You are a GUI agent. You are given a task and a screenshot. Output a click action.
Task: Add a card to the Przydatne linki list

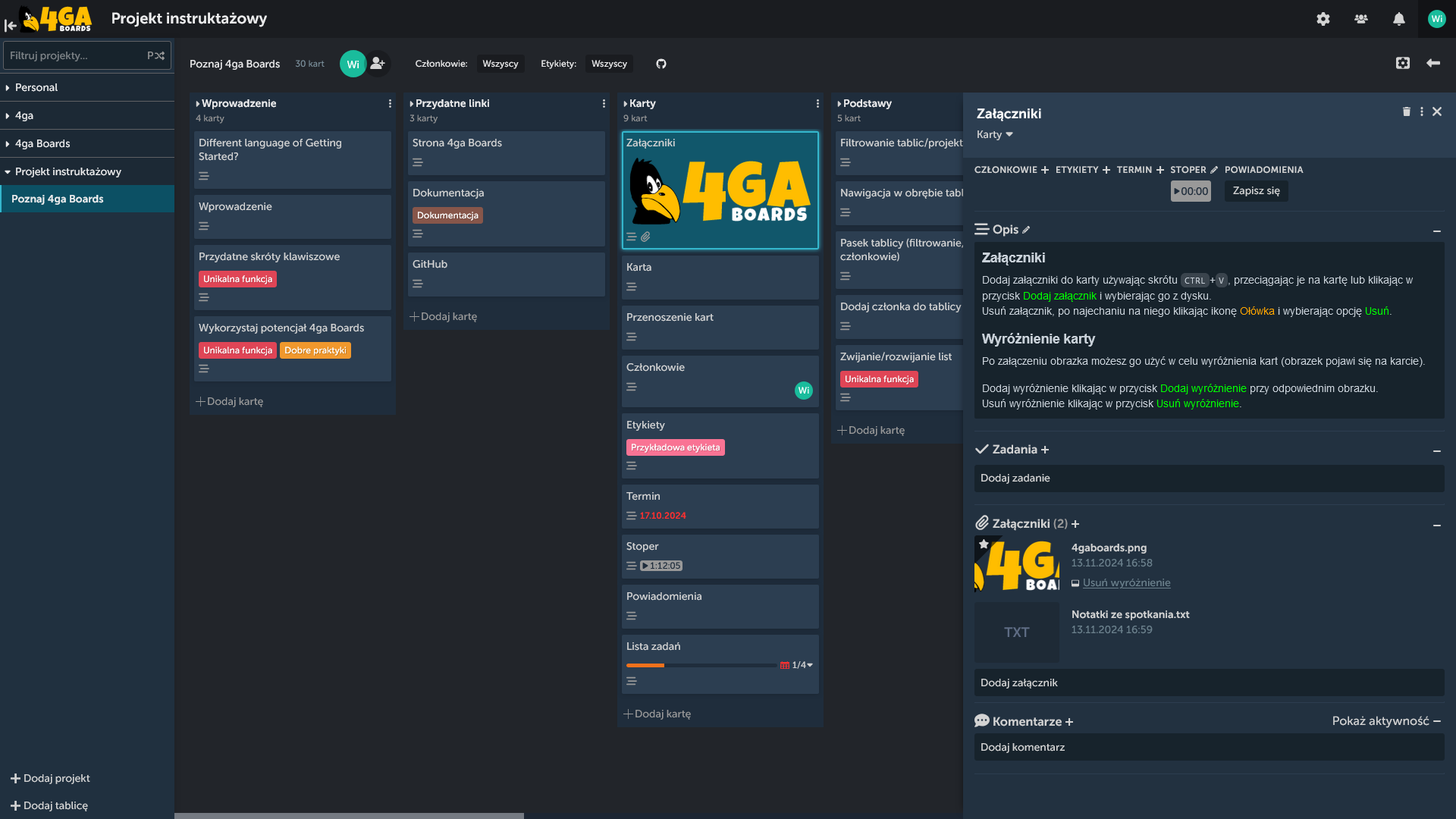pyautogui.click(x=444, y=316)
